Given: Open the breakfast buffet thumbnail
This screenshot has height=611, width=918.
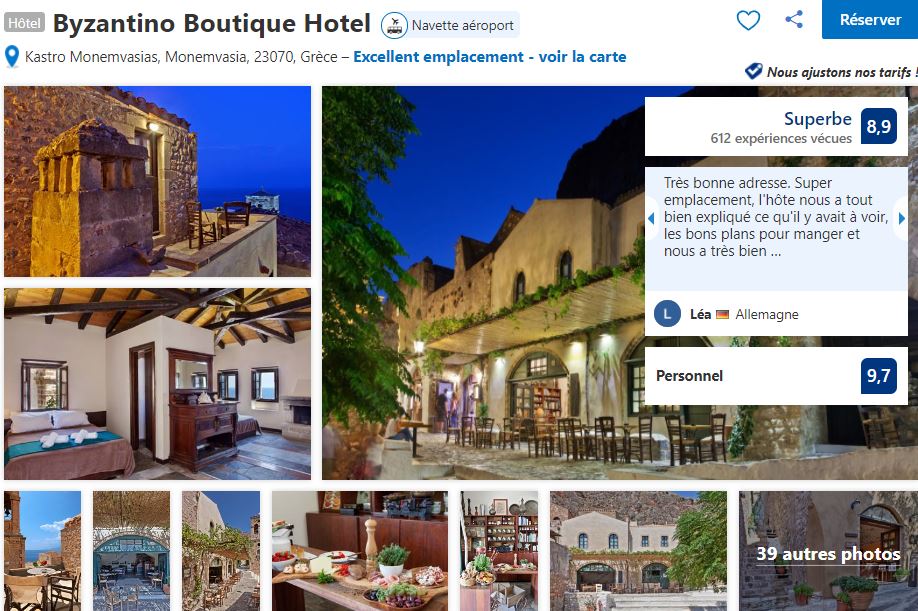Looking at the screenshot, I should point(359,551).
